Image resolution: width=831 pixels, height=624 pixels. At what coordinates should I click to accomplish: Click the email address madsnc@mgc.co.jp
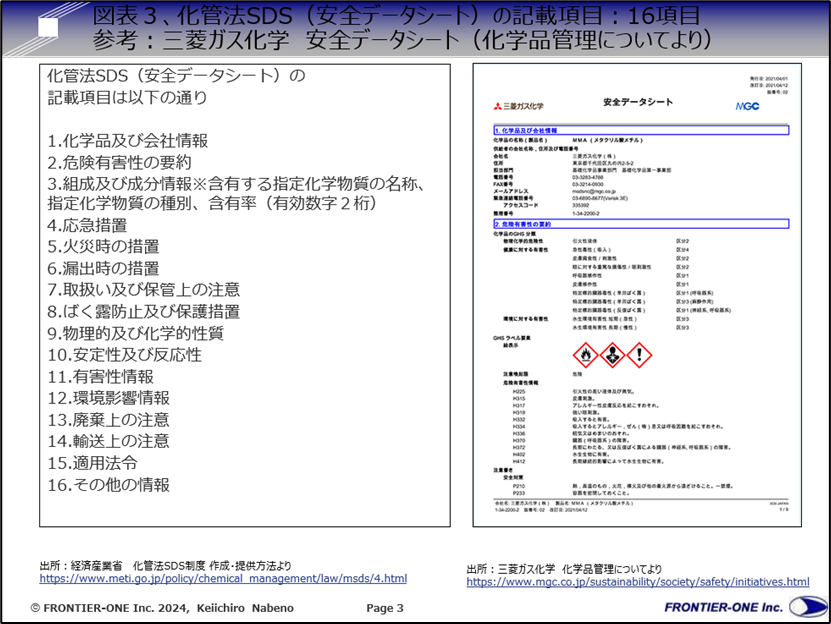click(583, 190)
